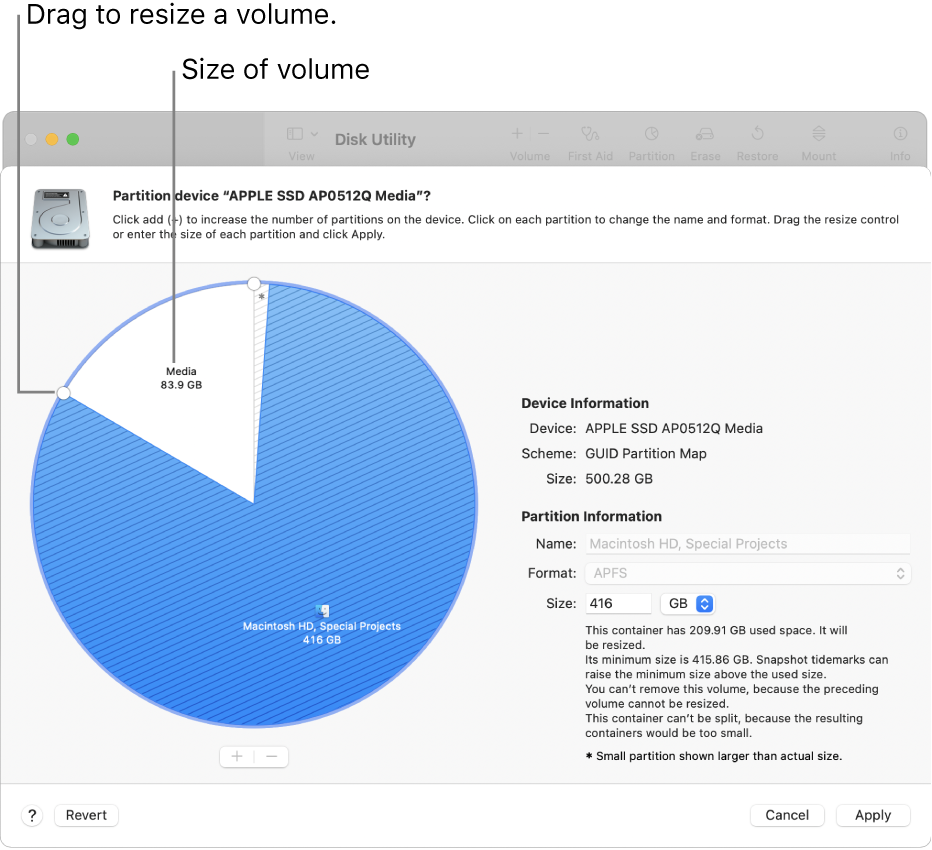The height and width of the screenshot is (850, 932).
Task: Click the Size input field
Action: (618, 603)
